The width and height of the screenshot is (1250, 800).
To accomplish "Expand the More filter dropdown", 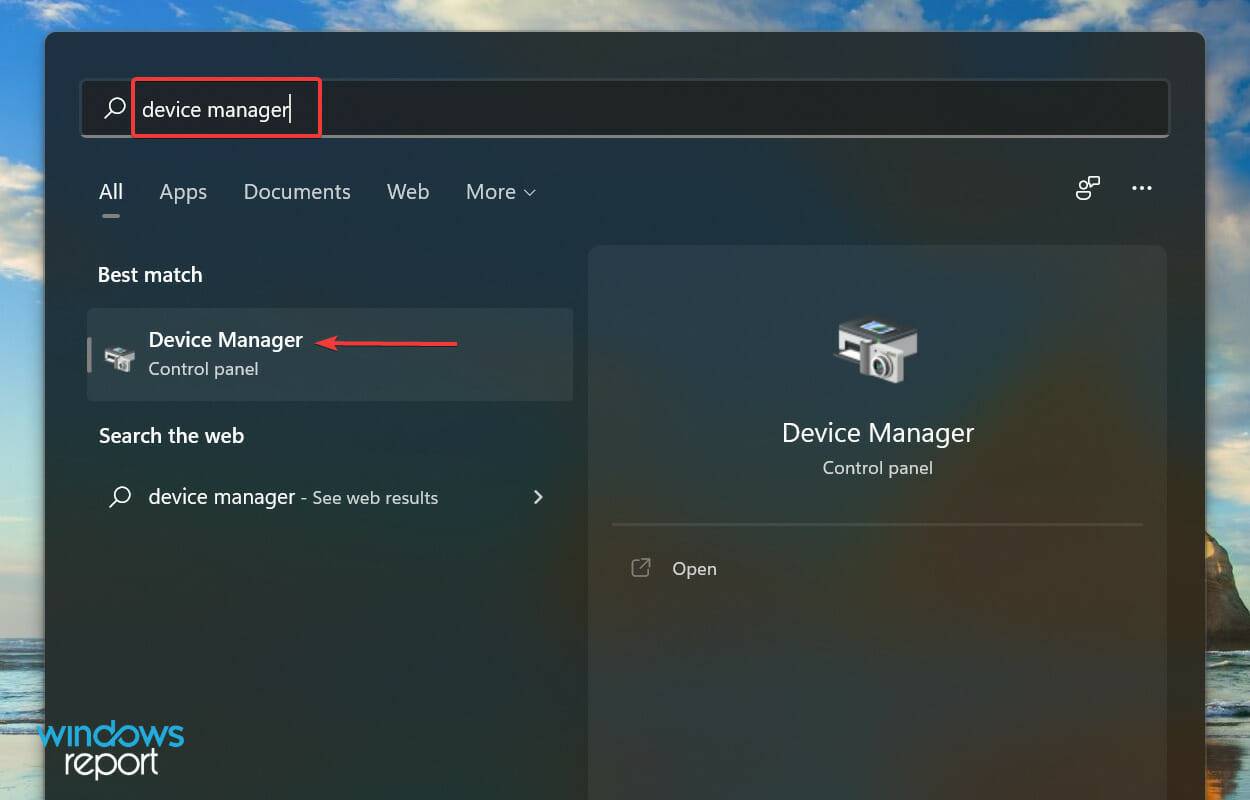I will (500, 192).
